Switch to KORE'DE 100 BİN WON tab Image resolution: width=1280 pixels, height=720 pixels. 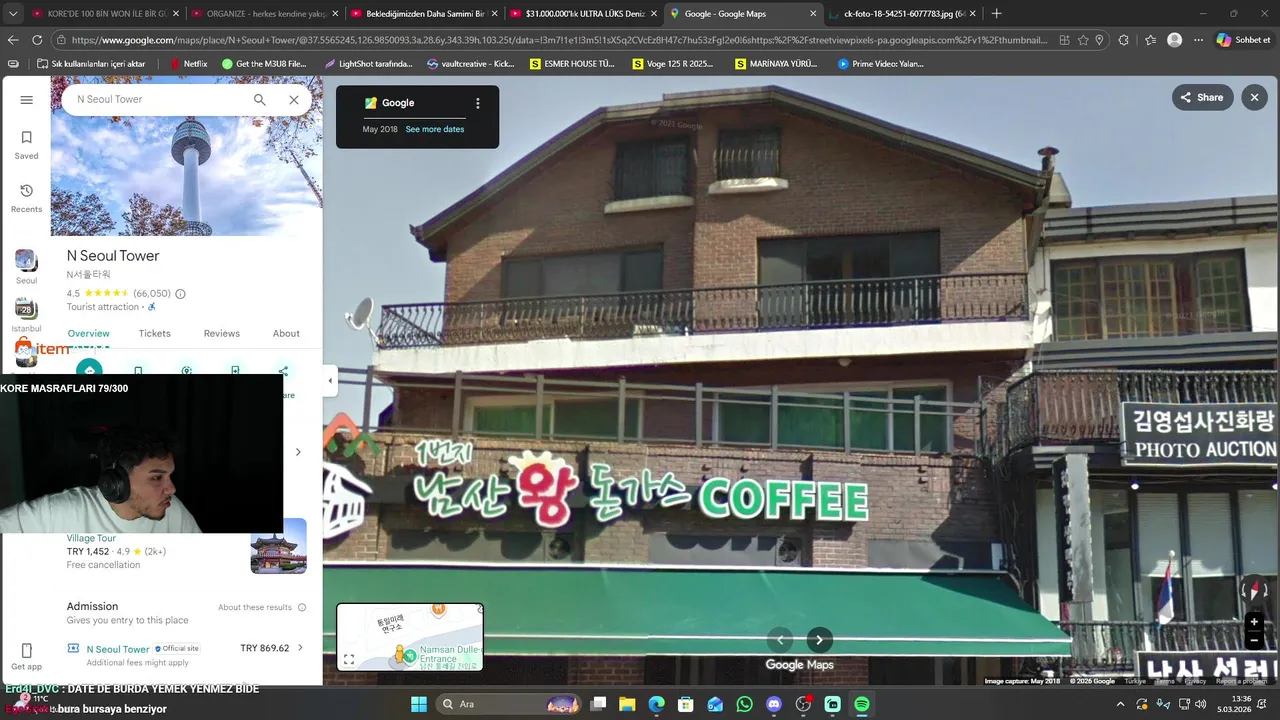106,14
